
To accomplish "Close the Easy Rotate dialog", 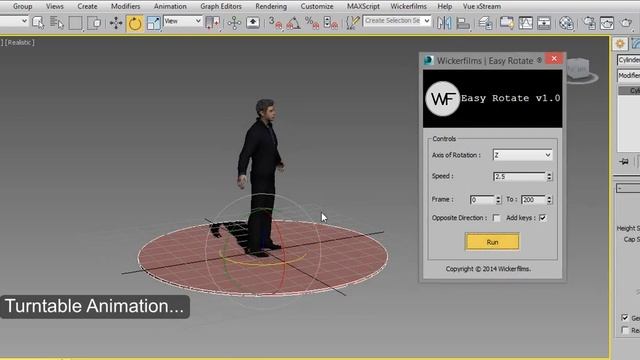I will click(x=554, y=59).
